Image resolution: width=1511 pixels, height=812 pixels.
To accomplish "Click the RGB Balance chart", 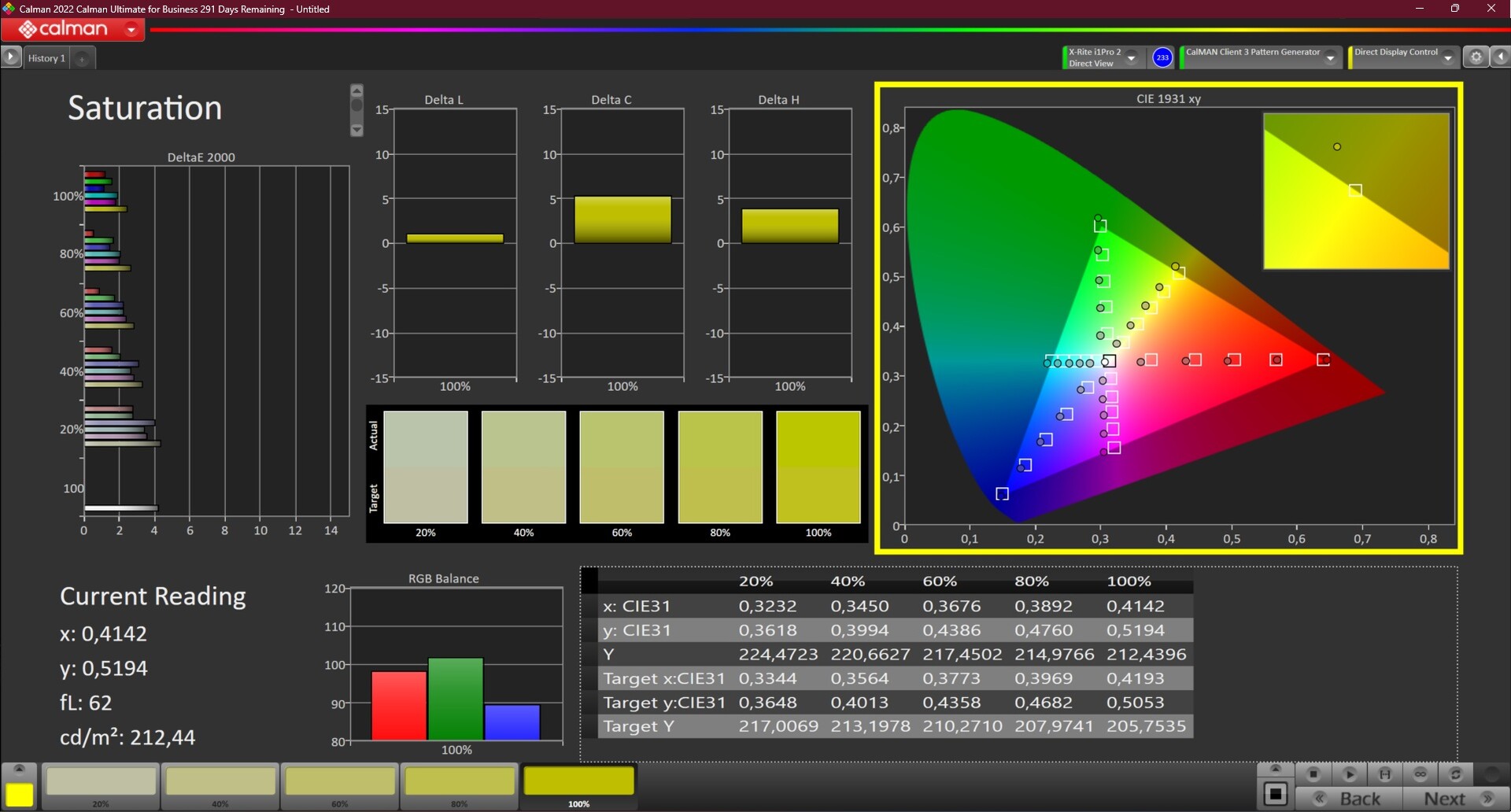I will pos(456,665).
